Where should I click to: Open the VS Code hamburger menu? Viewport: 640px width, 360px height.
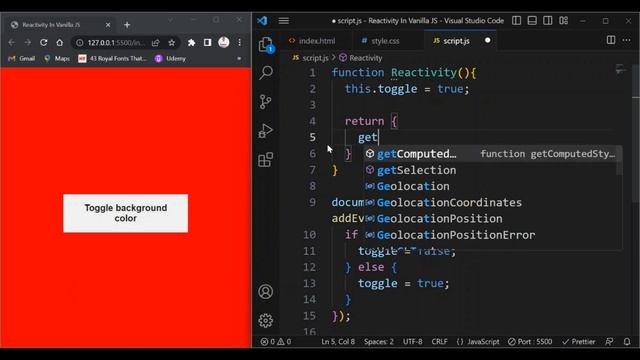pyautogui.click(x=284, y=21)
